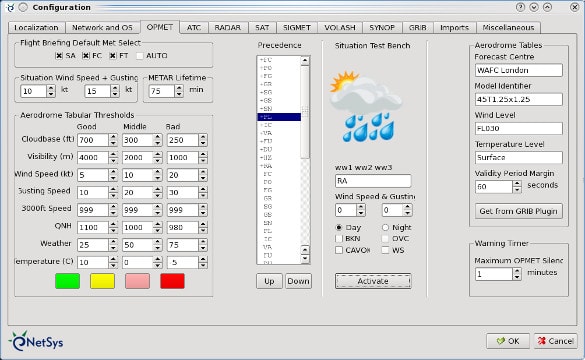Enable the AUTO checkbox
Screen dimensions: 585x360
point(140,56)
